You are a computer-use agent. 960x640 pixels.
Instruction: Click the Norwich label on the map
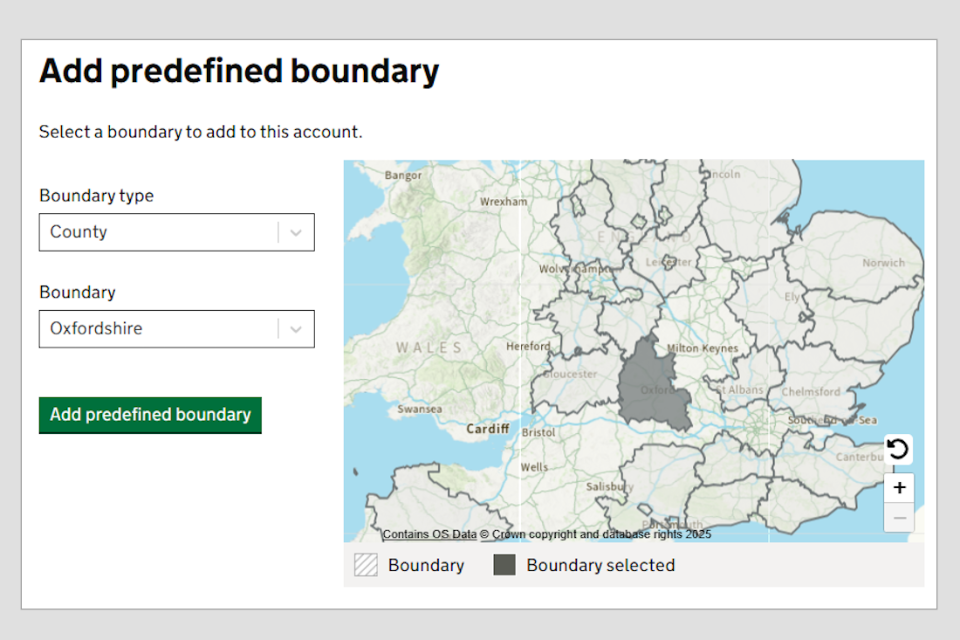click(x=883, y=263)
